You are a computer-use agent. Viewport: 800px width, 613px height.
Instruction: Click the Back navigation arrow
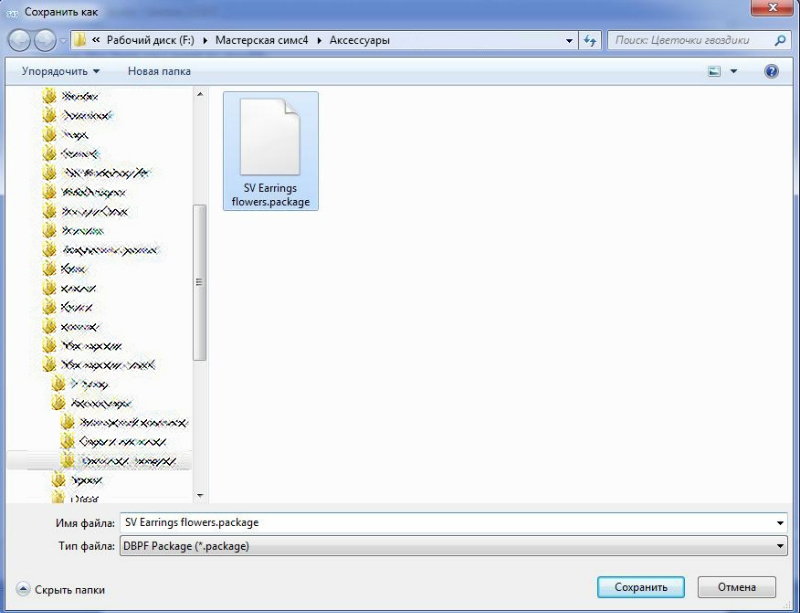point(19,41)
